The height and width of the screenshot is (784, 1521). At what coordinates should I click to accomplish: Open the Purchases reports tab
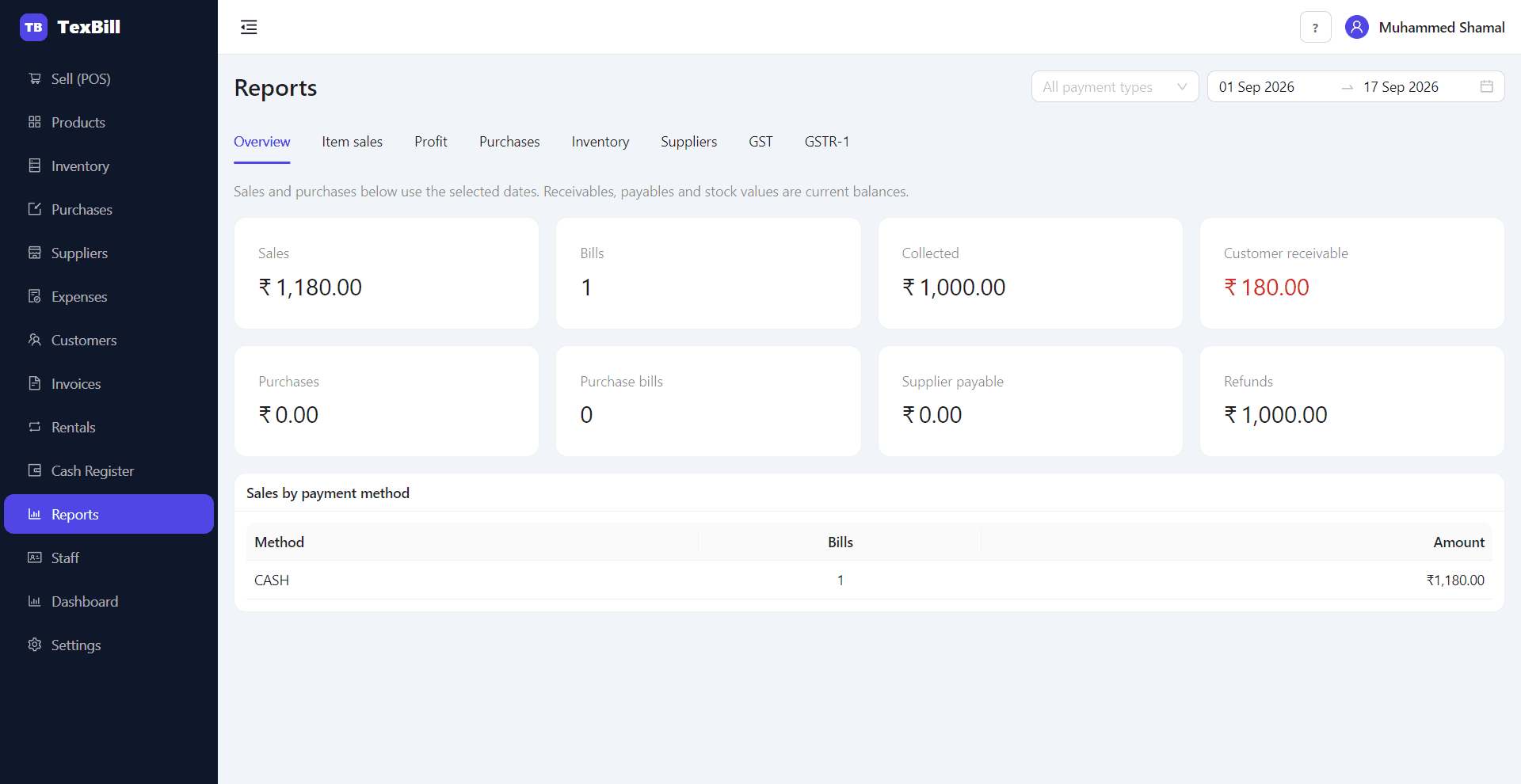[509, 142]
